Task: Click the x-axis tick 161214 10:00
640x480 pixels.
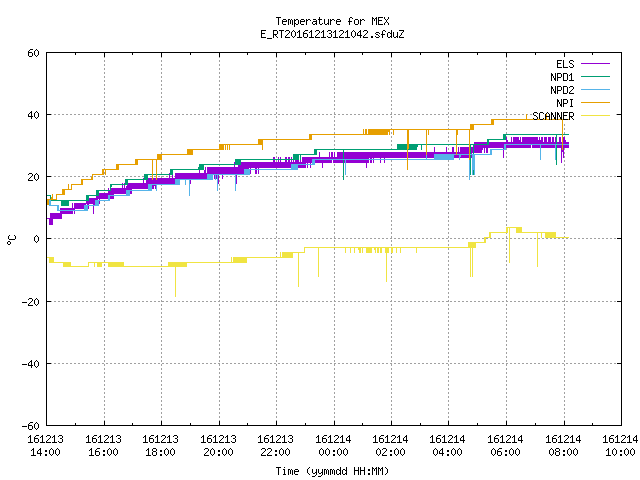Action: (620, 446)
